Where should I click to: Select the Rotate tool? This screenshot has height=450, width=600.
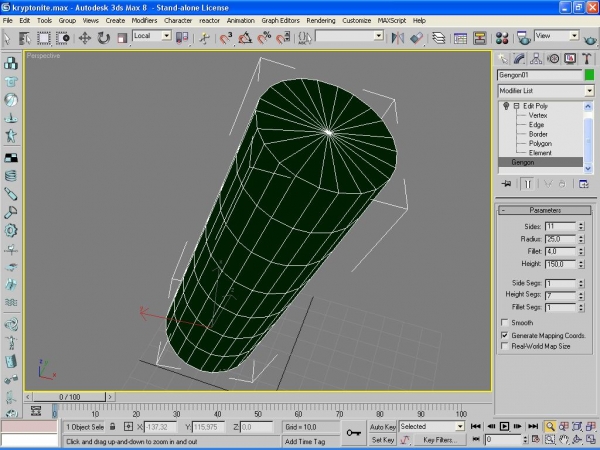click(103, 38)
